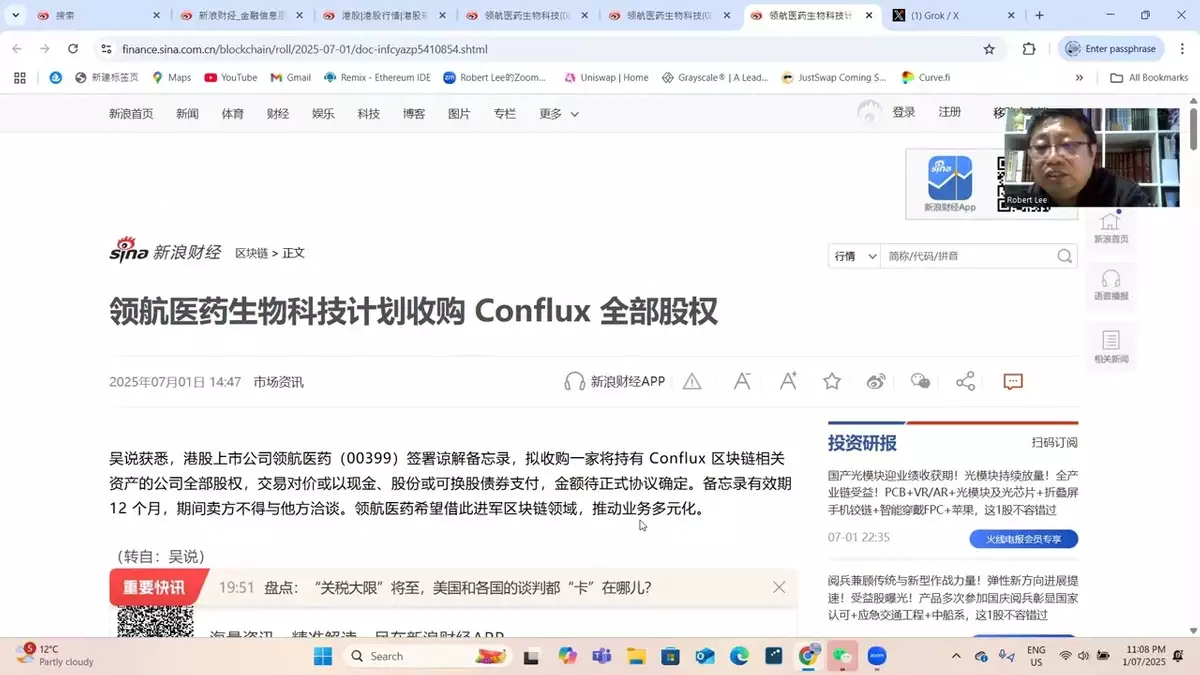Open a new Chrome tab
The image size is (1200, 675).
pyautogui.click(x=1040, y=15)
